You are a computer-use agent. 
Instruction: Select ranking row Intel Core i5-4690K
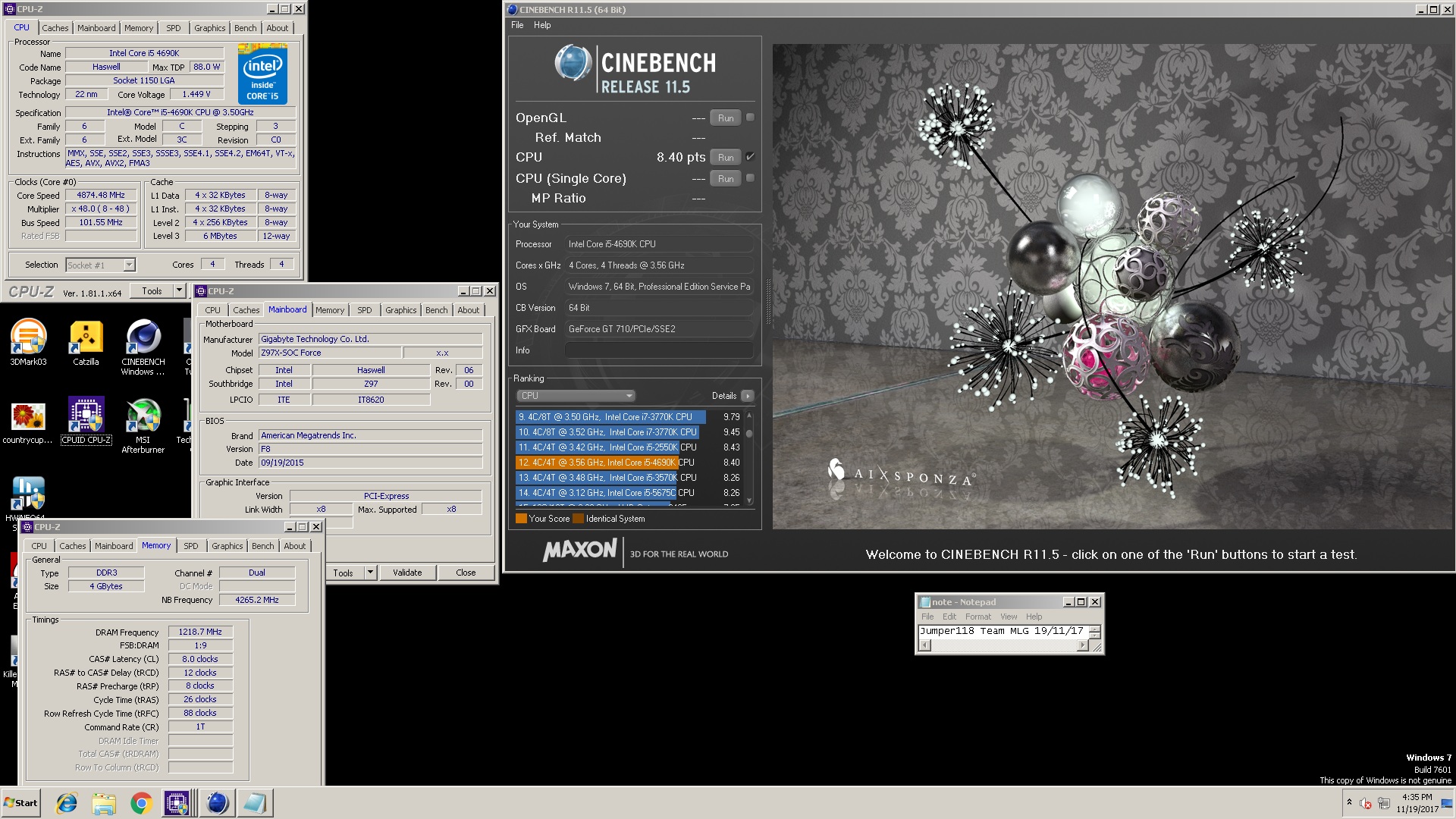(628, 463)
